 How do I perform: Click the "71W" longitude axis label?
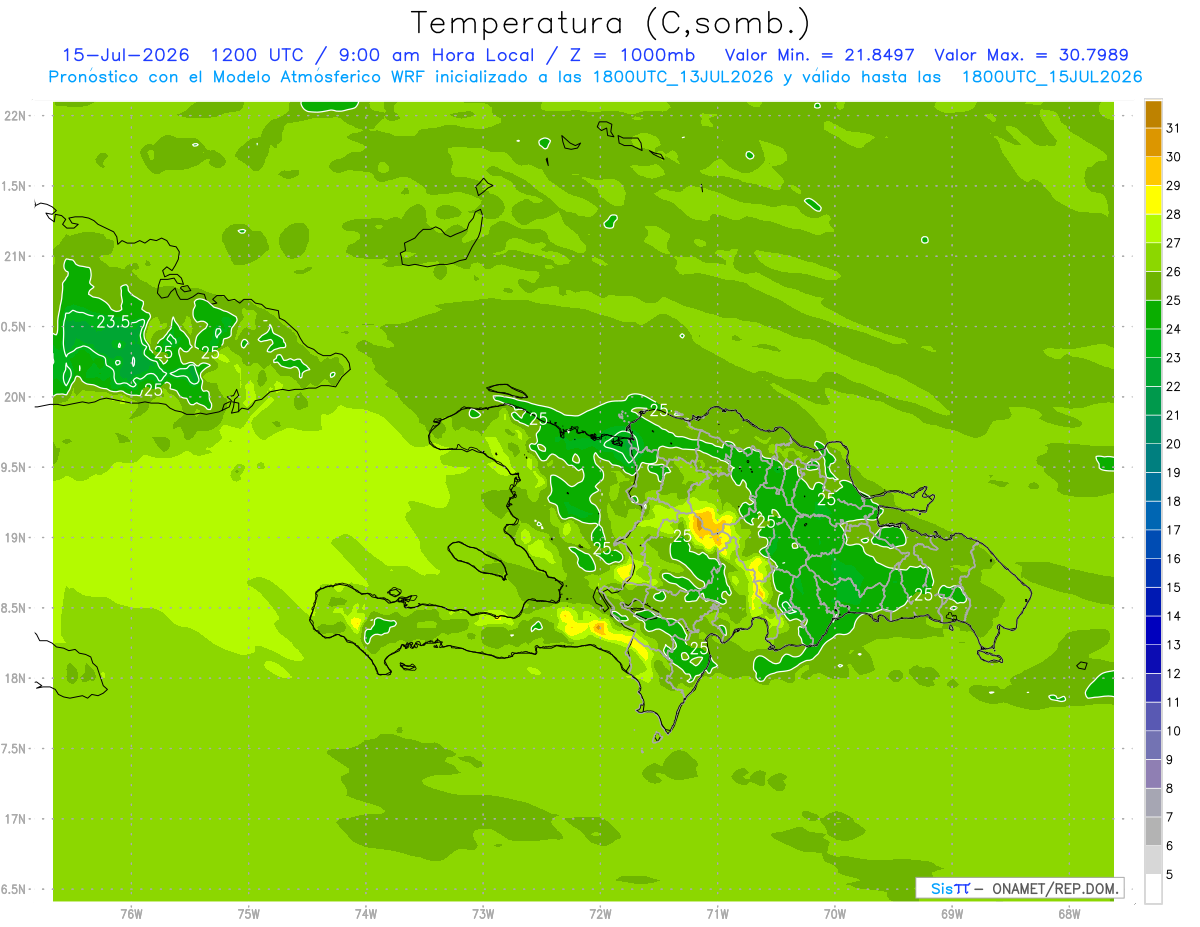point(718,913)
